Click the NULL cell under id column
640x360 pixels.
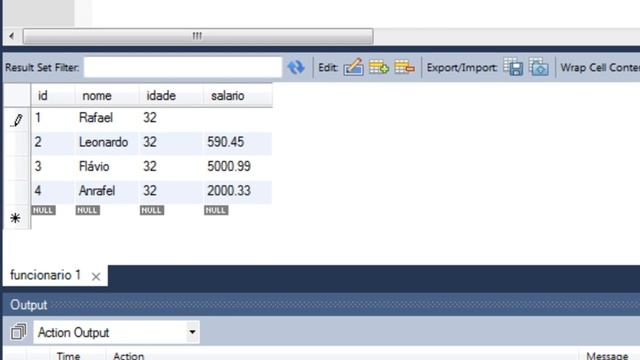coord(44,211)
